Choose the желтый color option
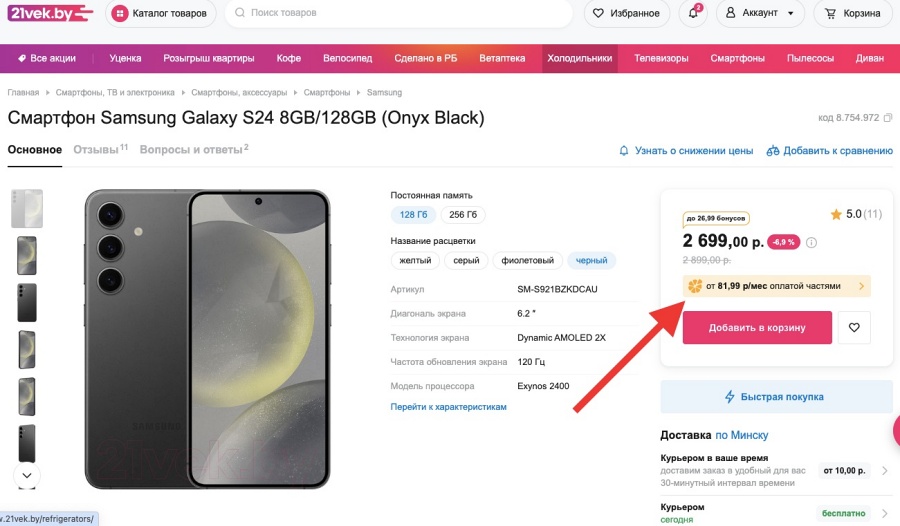The width and height of the screenshot is (900, 526). (415, 261)
